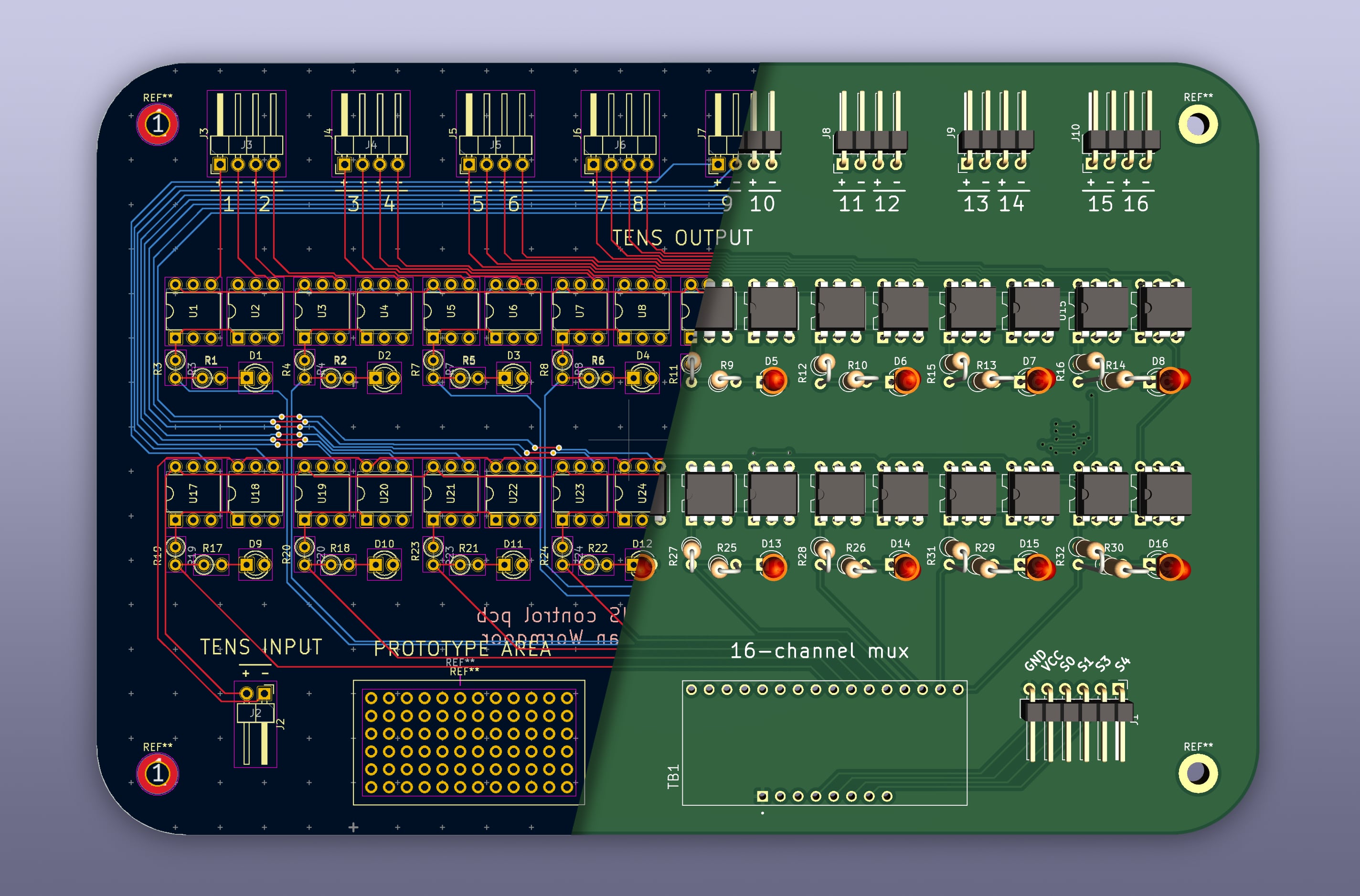The width and height of the screenshot is (1360, 896).
Task: Click the red LED labeled D15
Action: [1040, 567]
